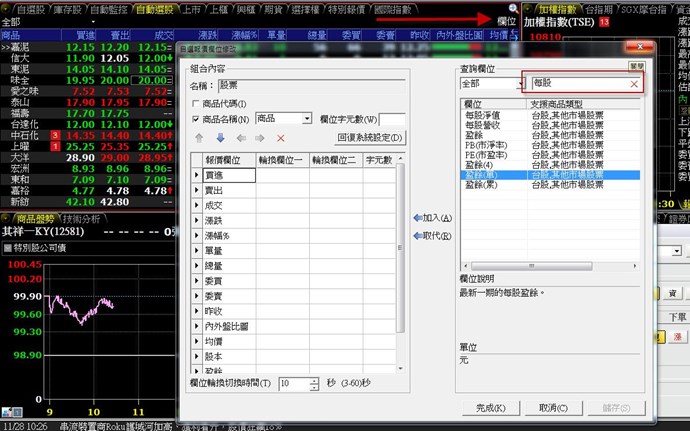Open the 自動監控 tab
The image size is (690, 431).
coord(109,9)
